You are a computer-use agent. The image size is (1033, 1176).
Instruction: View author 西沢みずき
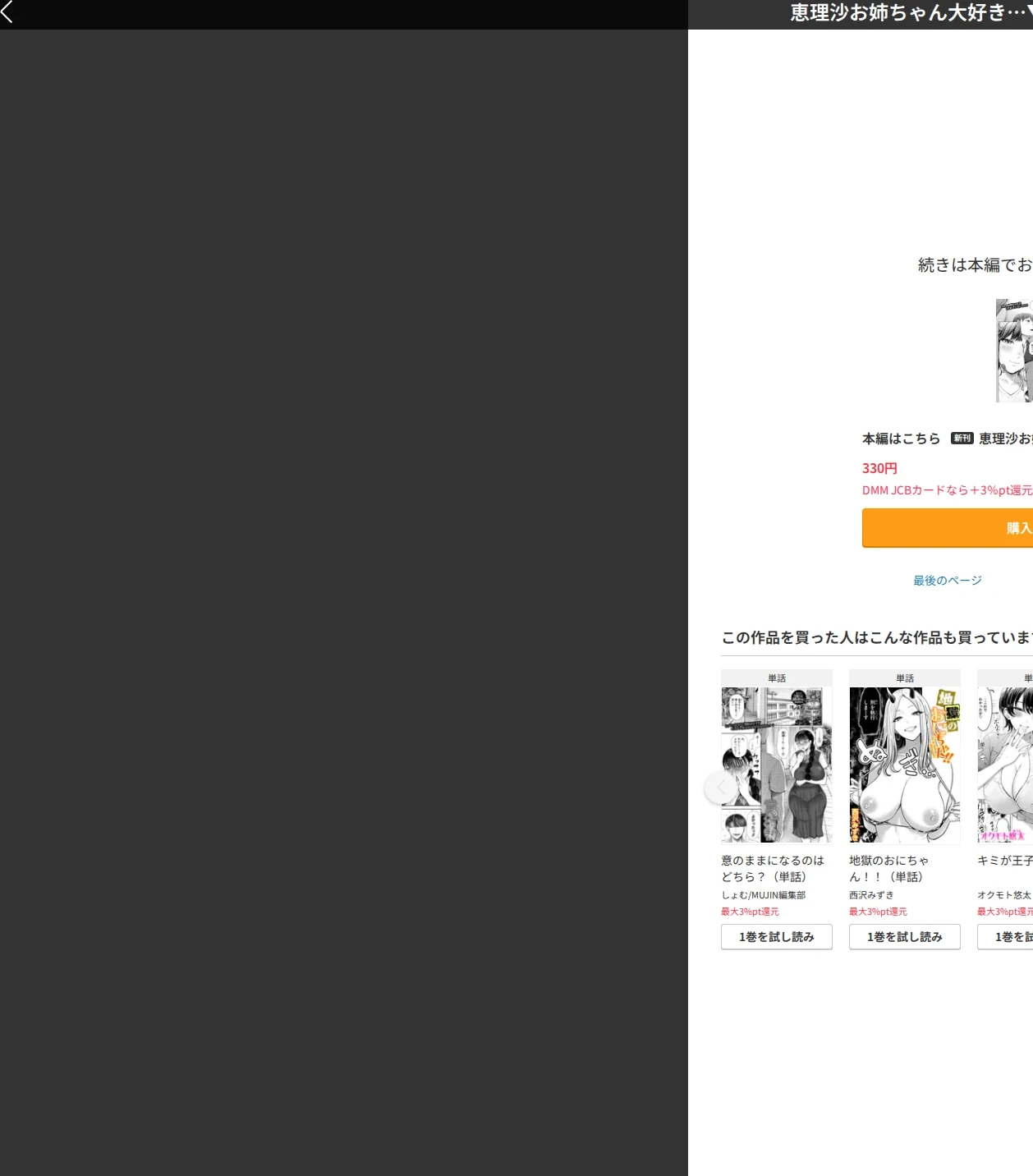click(871, 895)
